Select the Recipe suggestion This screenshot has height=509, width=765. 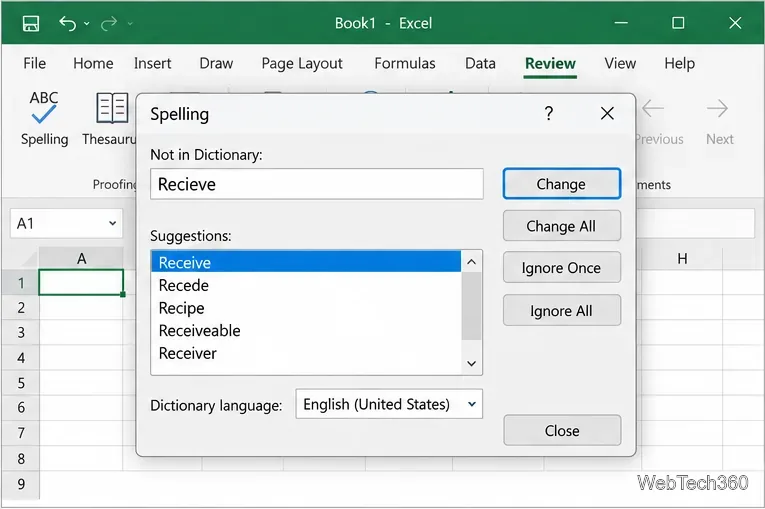pos(306,308)
